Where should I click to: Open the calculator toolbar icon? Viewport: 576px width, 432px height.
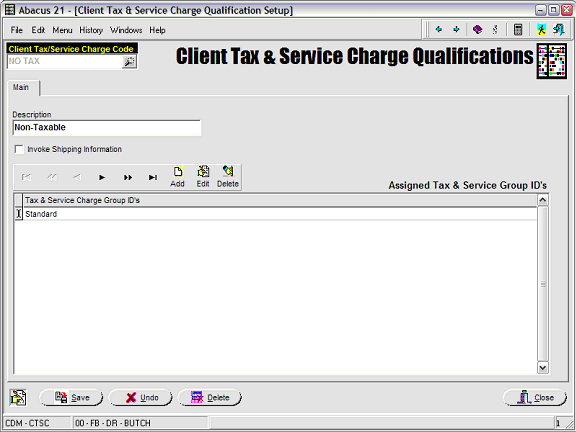[x=518, y=29]
